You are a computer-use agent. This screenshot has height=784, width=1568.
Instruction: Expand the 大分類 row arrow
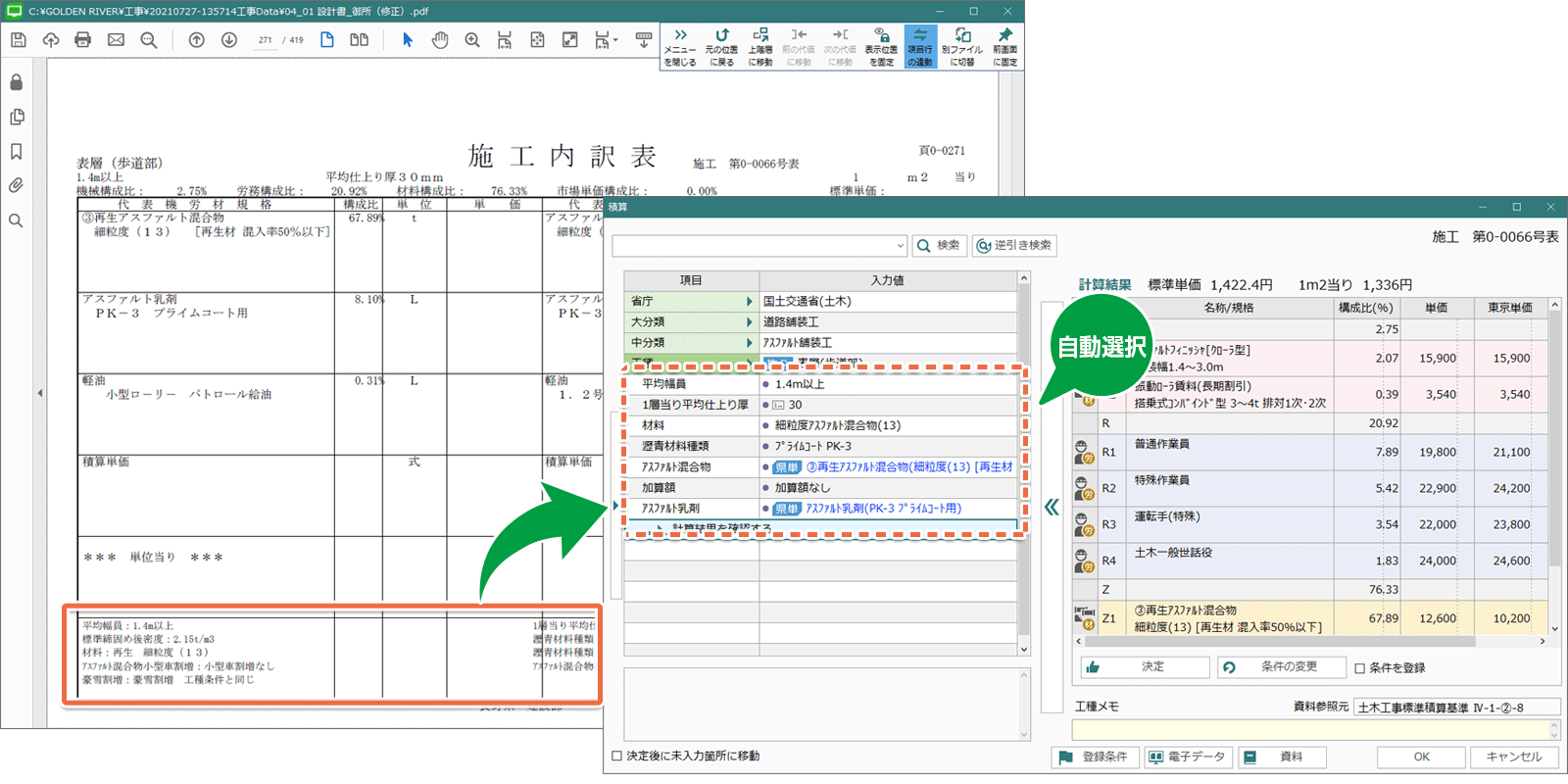pos(749,322)
